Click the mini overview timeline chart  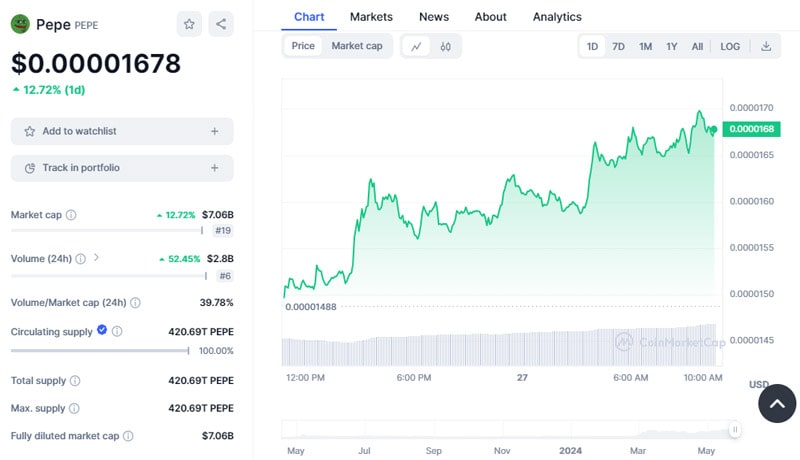[x=508, y=430]
